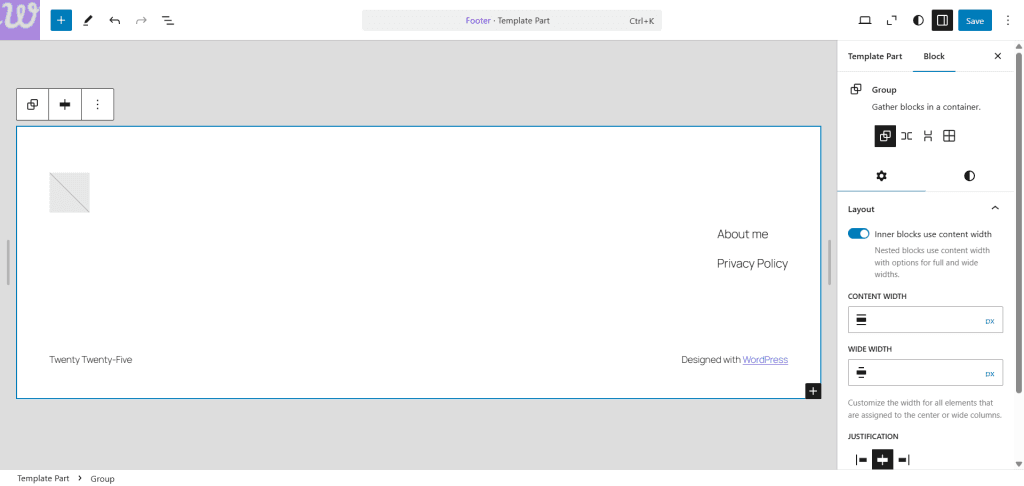Open the device preview (View) icon

coord(865,20)
